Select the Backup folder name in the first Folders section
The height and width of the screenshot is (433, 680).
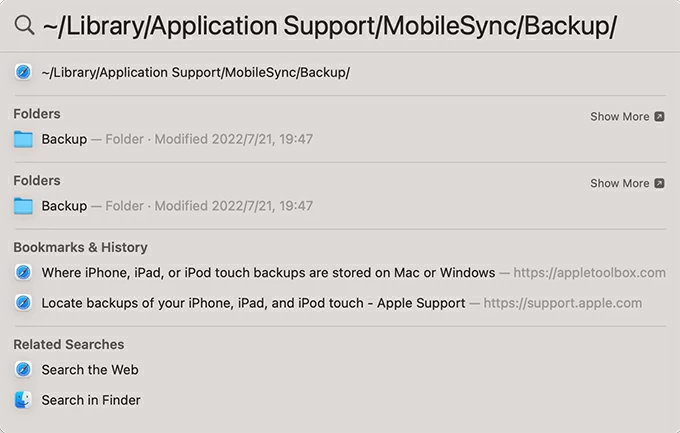tap(64, 139)
